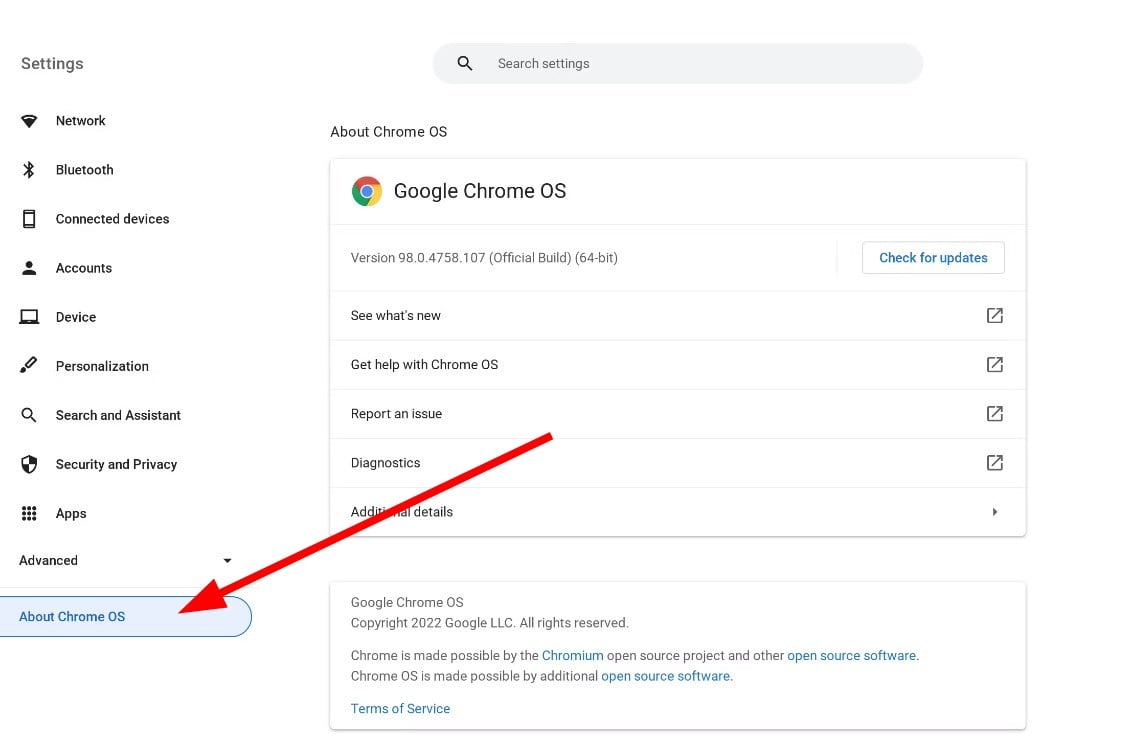Open Chrome OS additional open source software link
Image resolution: width=1136 pixels, height=755 pixels.
[x=665, y=676]
